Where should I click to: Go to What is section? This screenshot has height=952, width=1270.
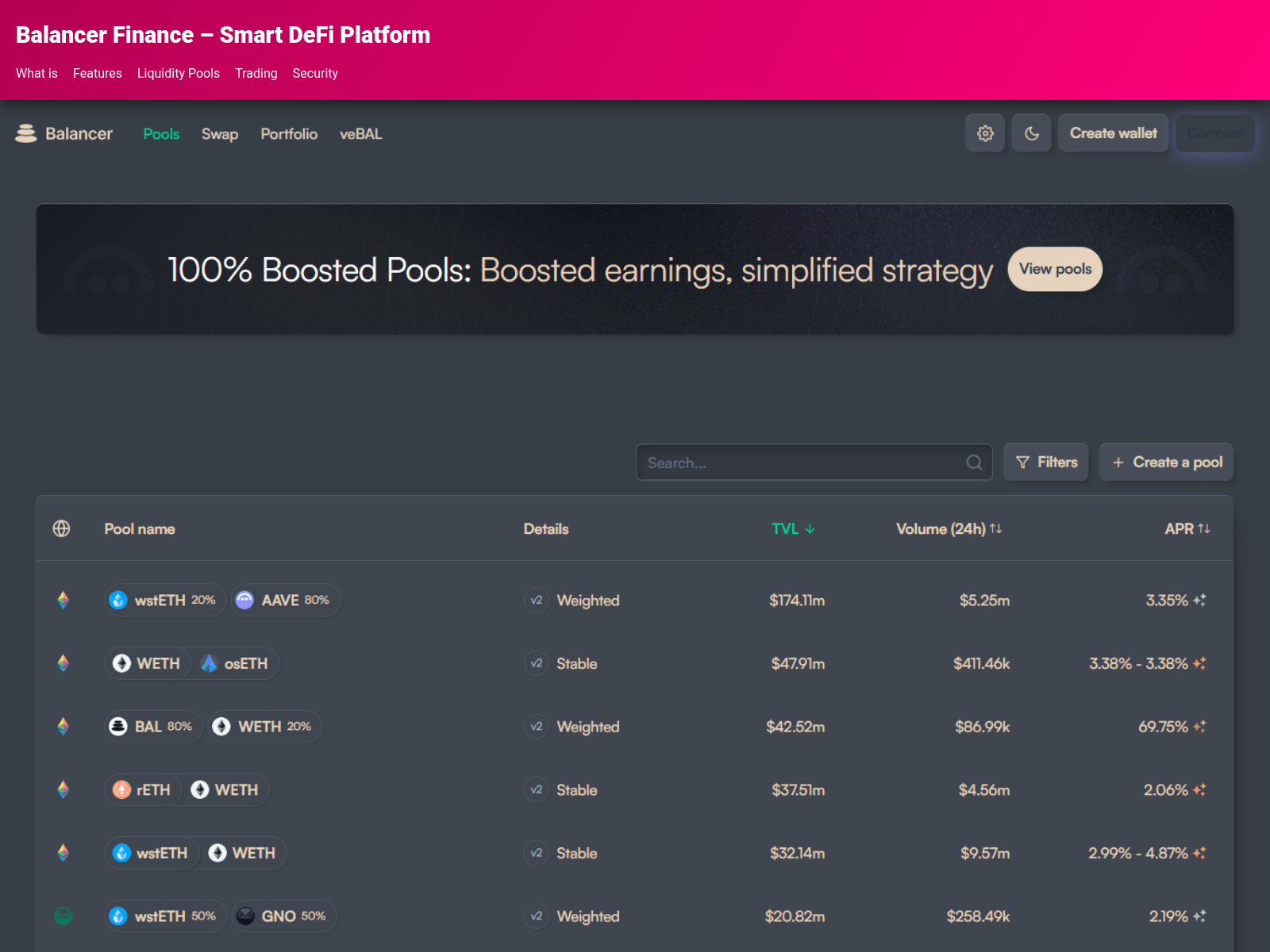[x=37, y=73]
